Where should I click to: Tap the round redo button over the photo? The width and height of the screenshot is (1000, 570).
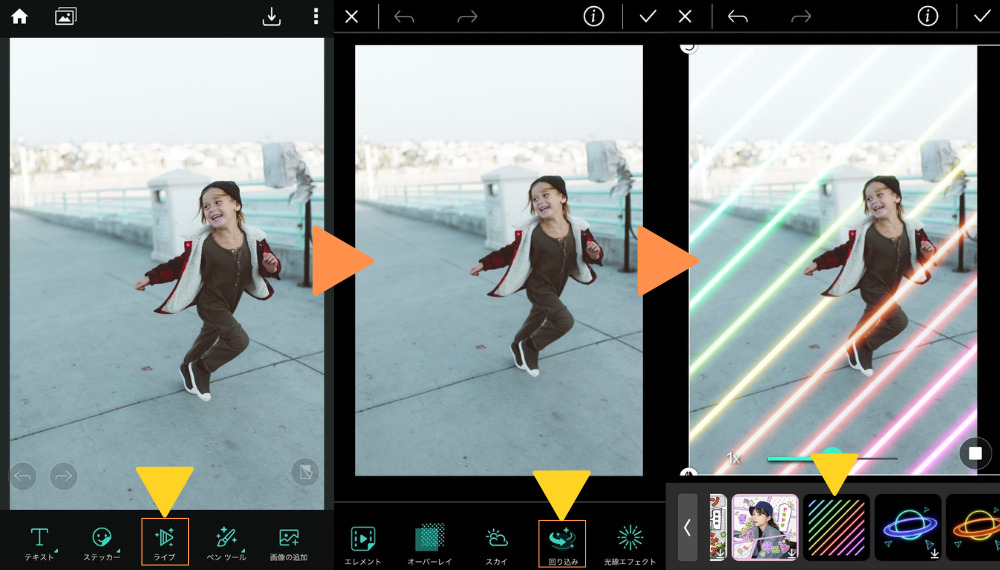click(63, 476)
